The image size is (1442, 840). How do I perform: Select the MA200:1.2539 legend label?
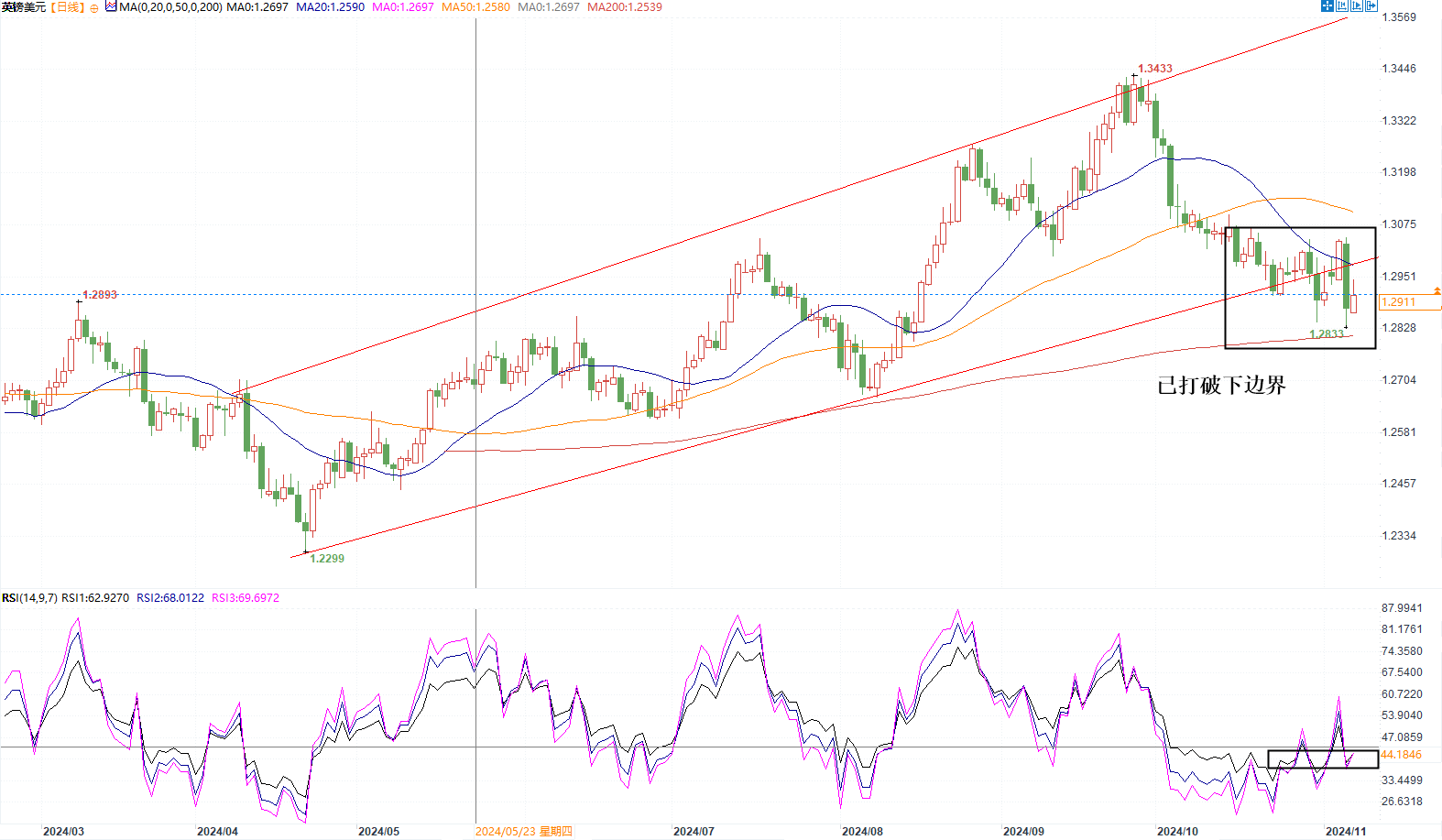click(x=624, y=7)
